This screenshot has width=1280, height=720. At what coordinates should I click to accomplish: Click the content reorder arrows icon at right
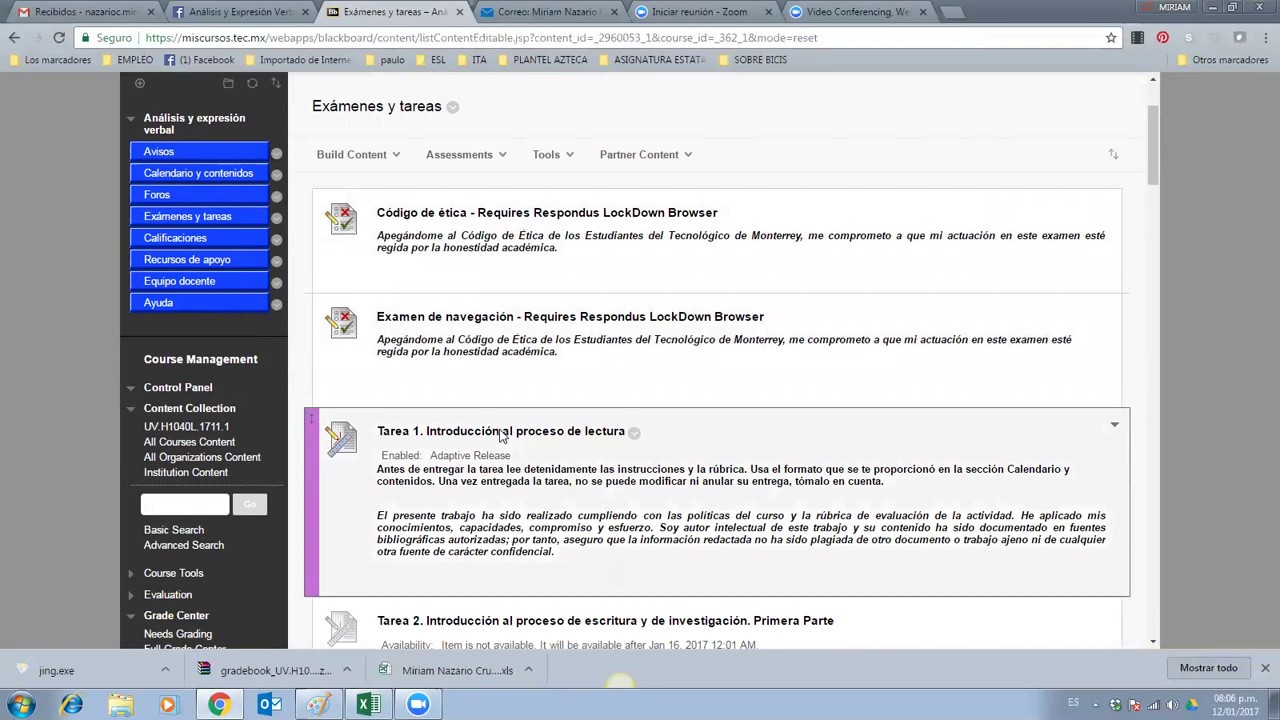tap(1113, 154)
